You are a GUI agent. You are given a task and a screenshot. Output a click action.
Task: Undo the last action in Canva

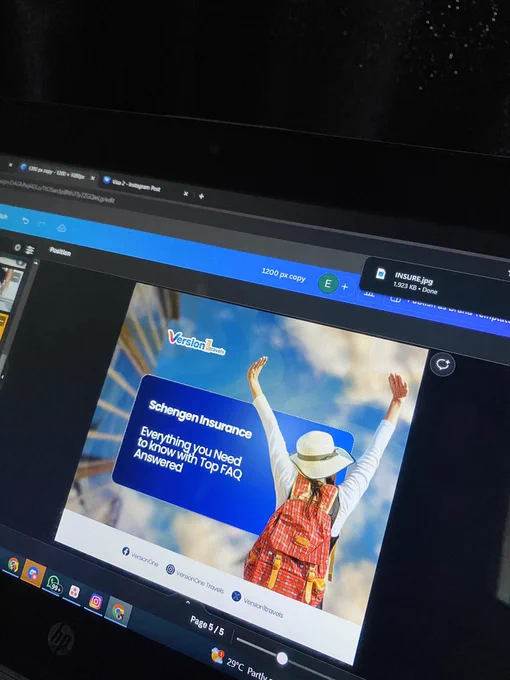(x=26, y=221)
